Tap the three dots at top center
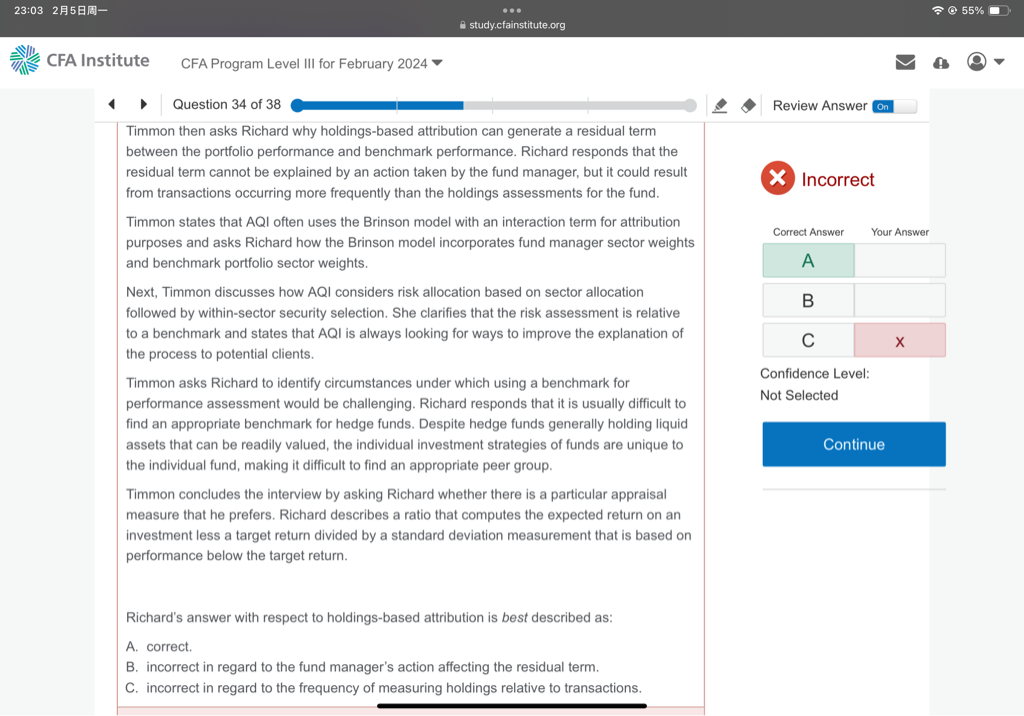This screenshot has height=716, width=1024. [512, 10]
